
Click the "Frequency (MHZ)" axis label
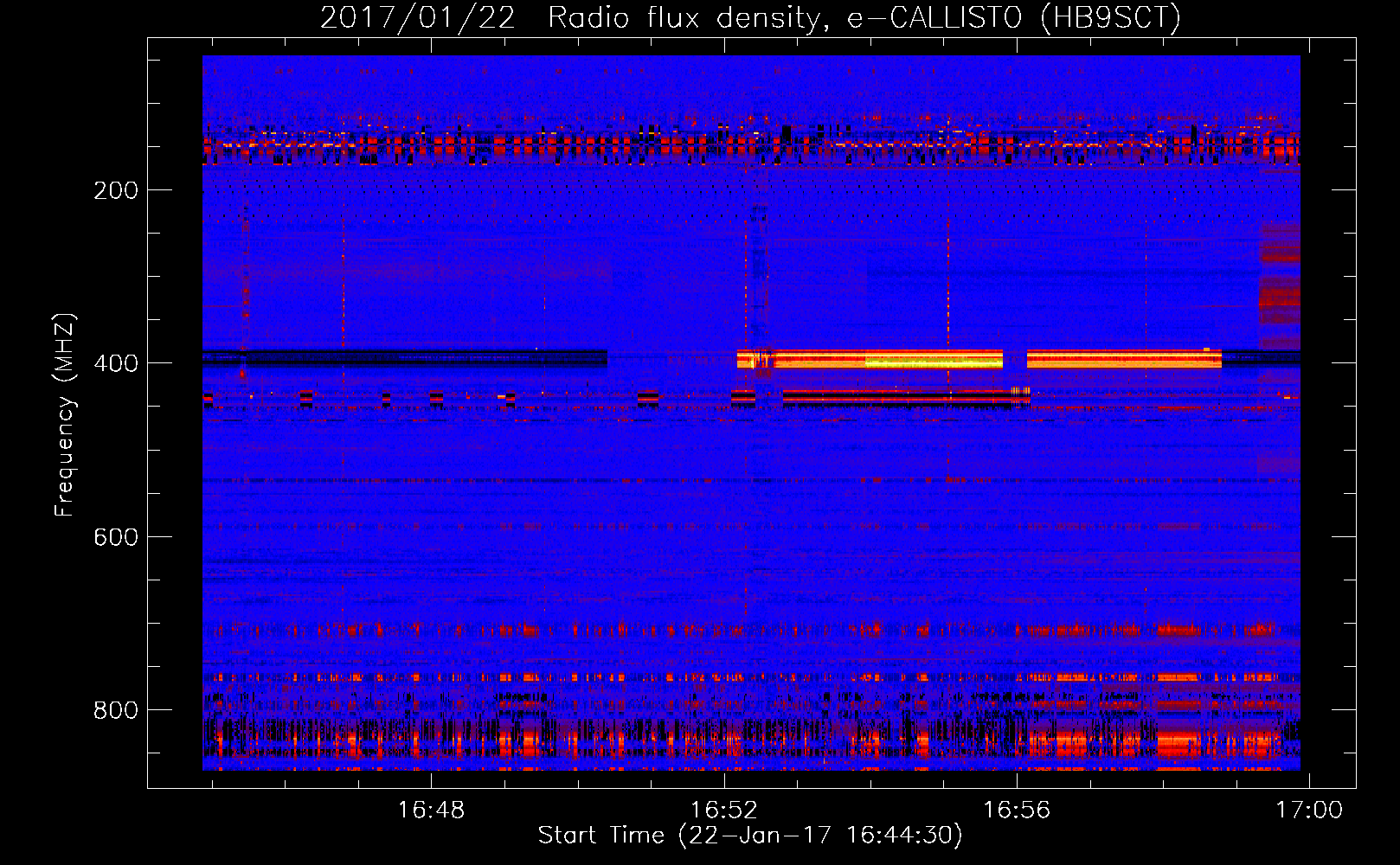[64, 415]
